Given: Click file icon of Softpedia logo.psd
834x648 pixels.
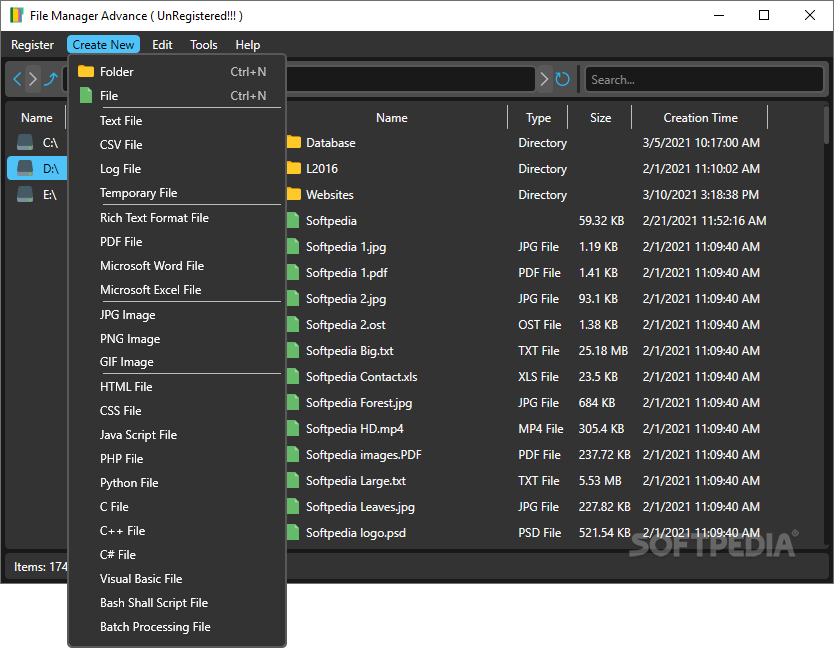Looking at the screenshot, I should [x=293, y=533].
